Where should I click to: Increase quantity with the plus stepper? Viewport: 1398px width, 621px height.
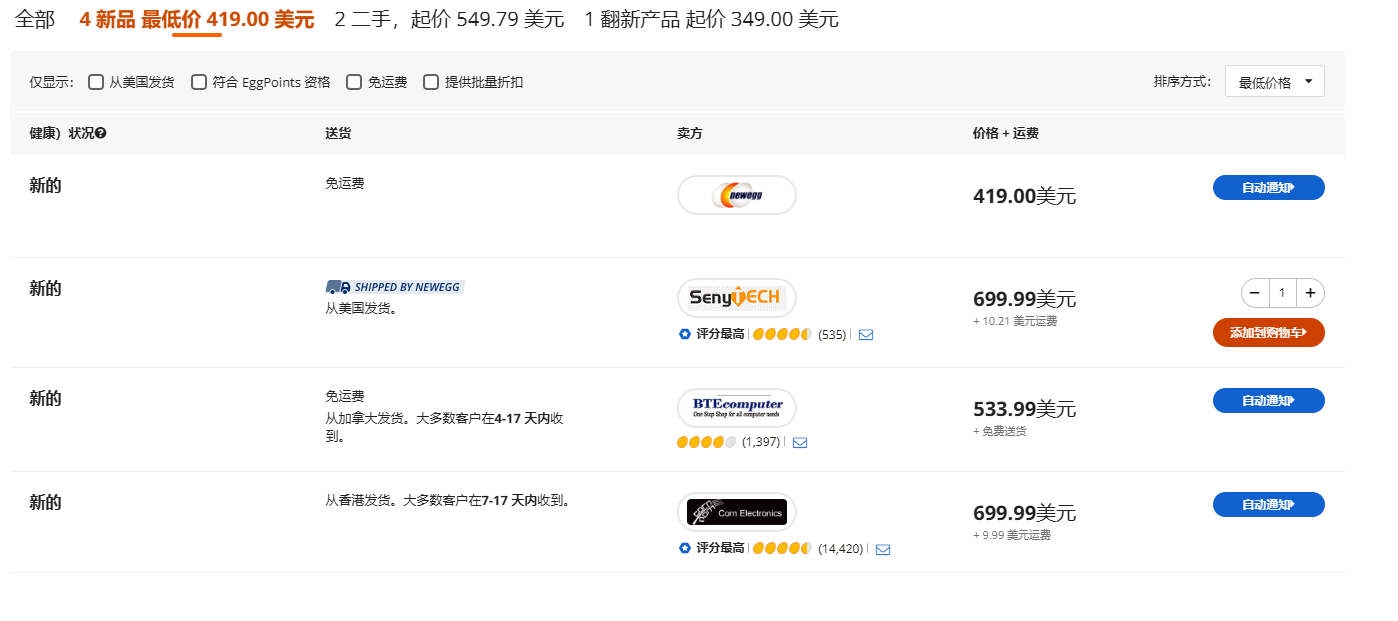pyautogui.click(x=1310, y=292)
